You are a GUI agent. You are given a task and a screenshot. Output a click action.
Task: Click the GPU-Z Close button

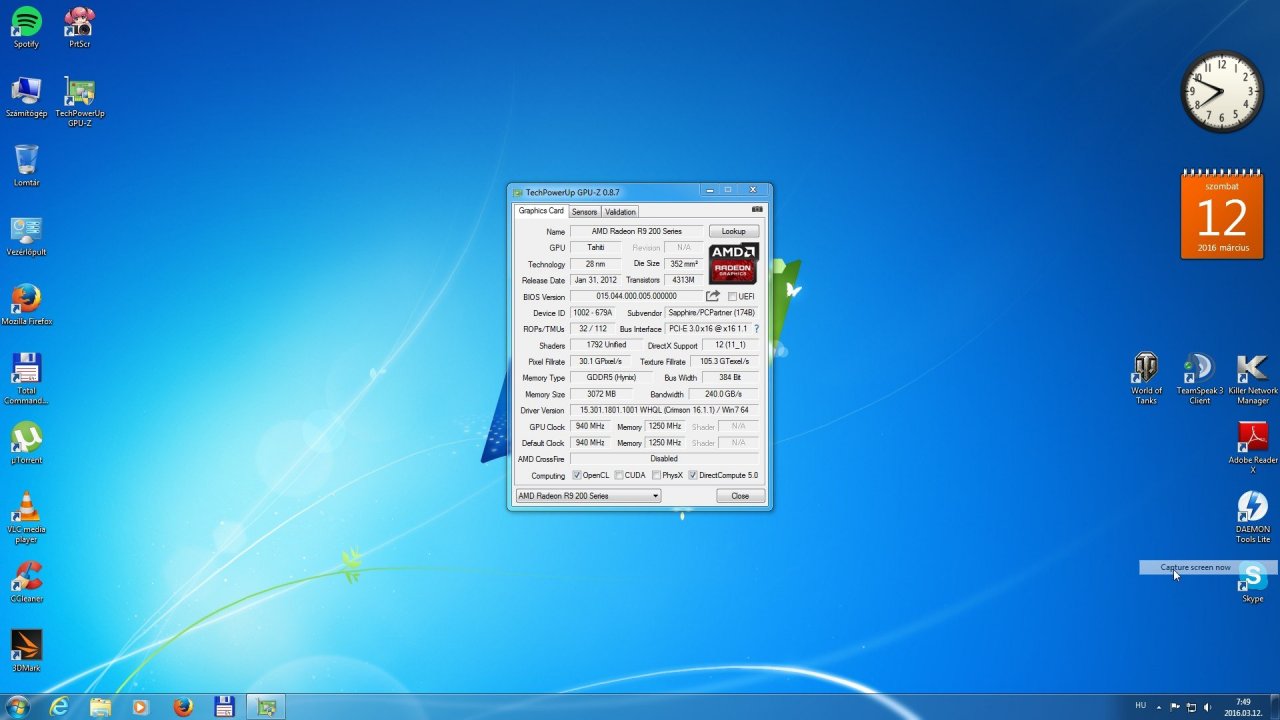(x=740, y=496)
